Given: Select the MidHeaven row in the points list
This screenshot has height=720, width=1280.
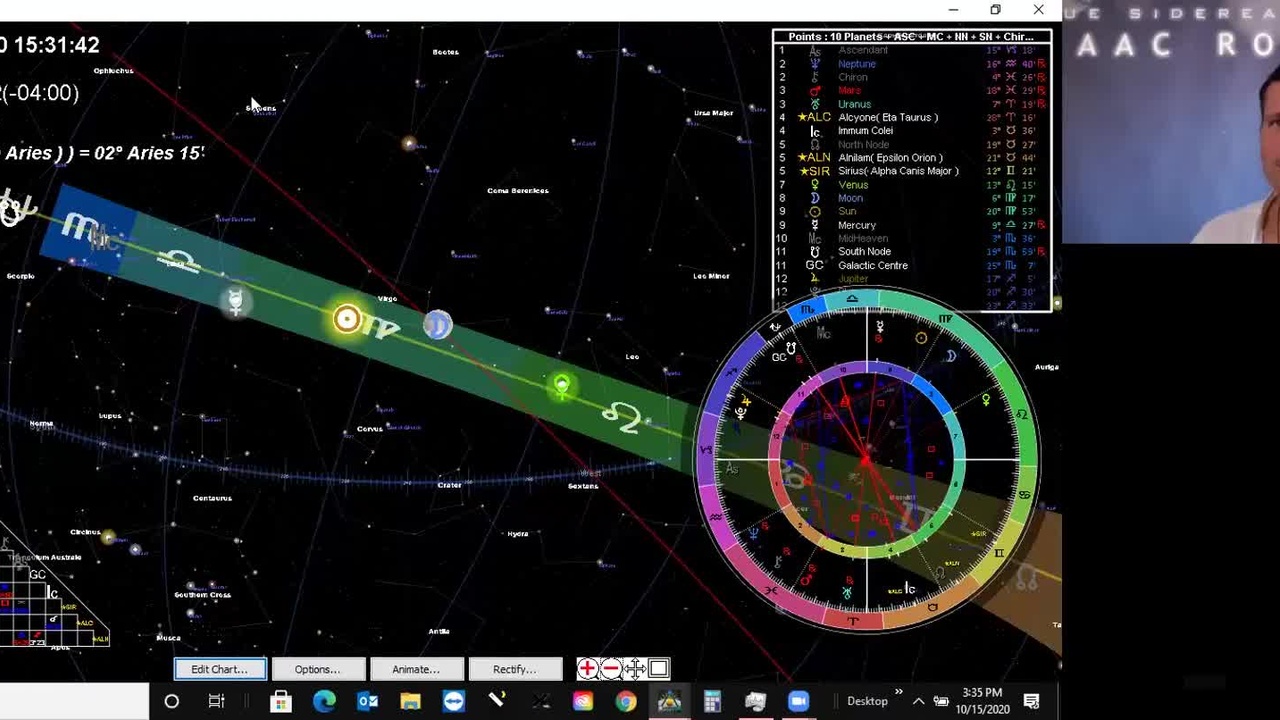Looking at the screenshot, I should [911, 239].
